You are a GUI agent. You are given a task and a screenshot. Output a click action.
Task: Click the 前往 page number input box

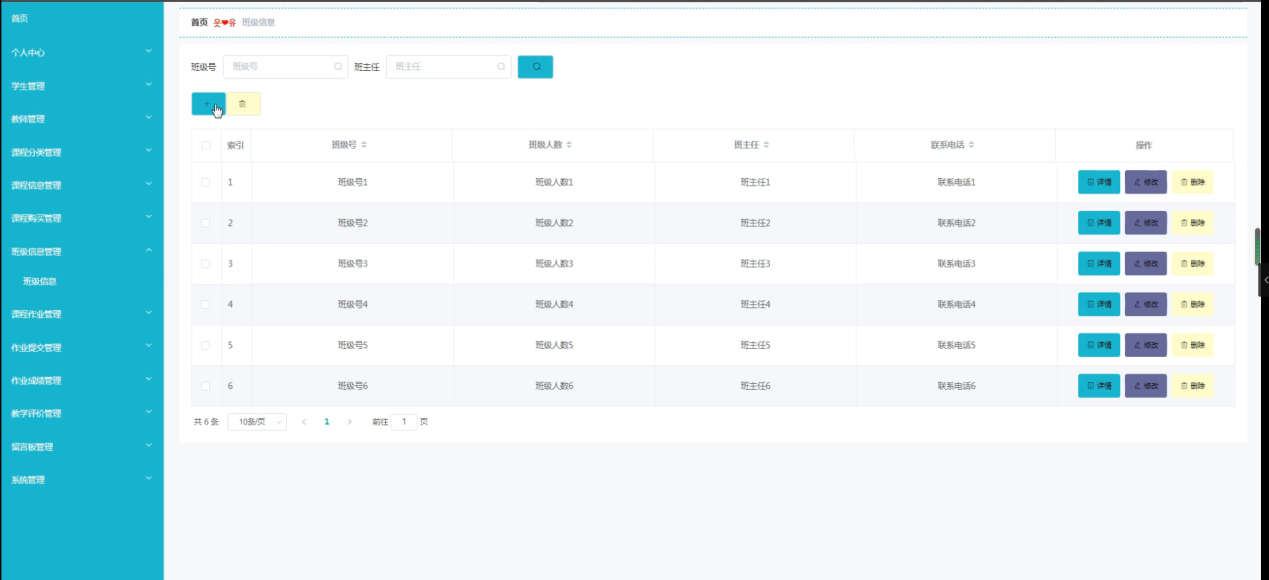pos(404,422)
